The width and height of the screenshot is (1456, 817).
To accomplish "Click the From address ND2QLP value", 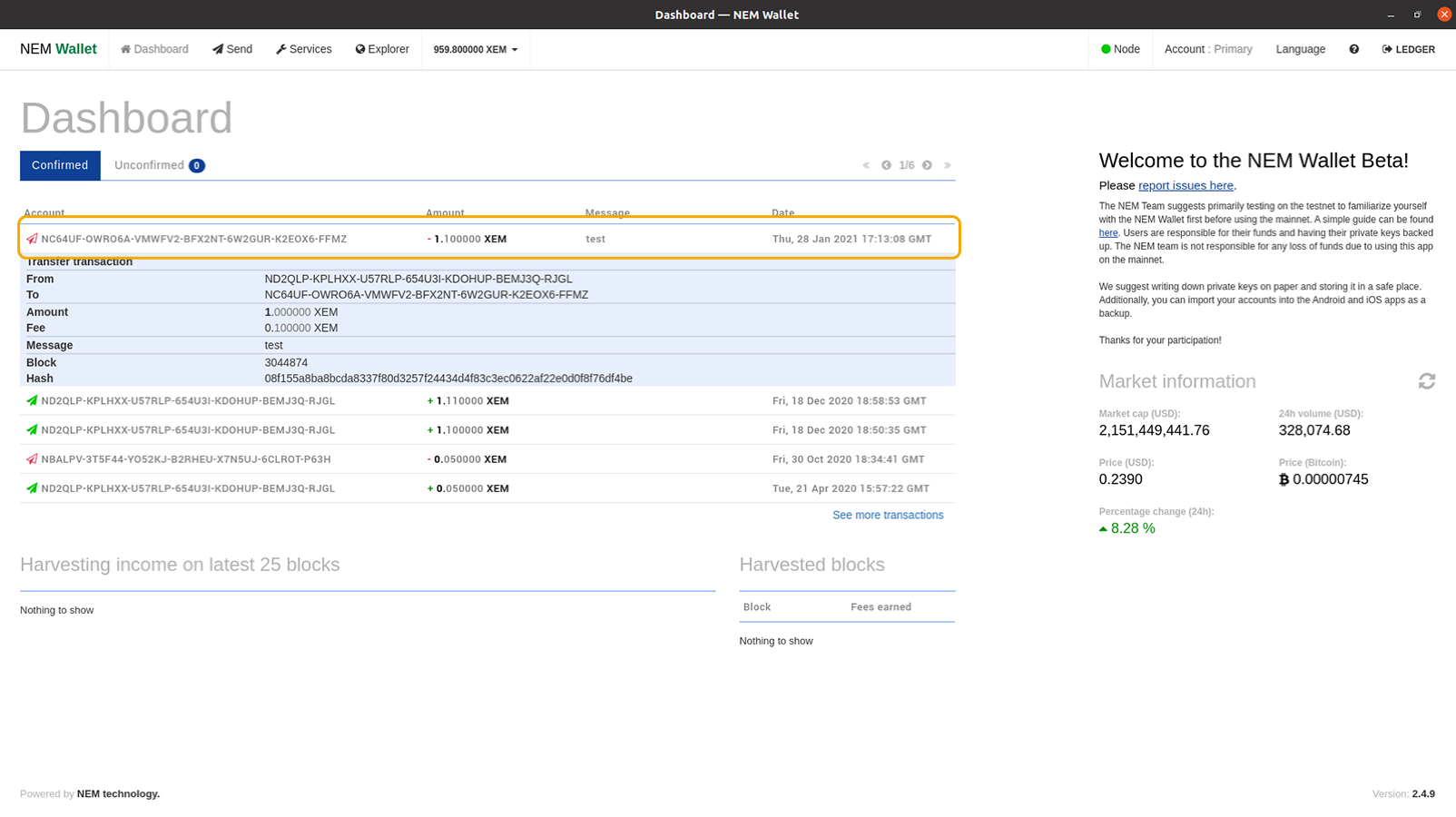I will (x=418, y=279).
